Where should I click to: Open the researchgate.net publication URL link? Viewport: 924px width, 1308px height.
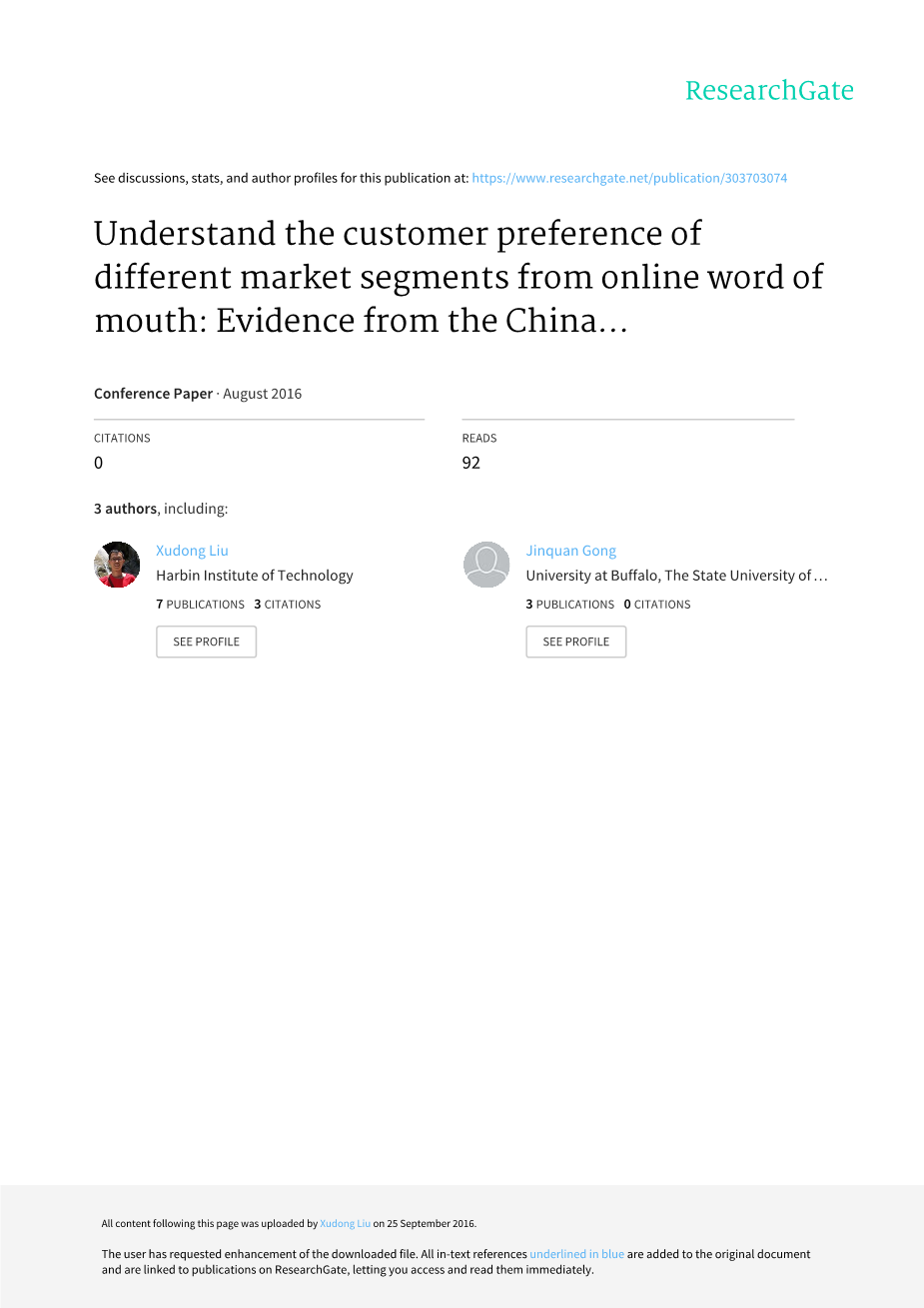629,178
